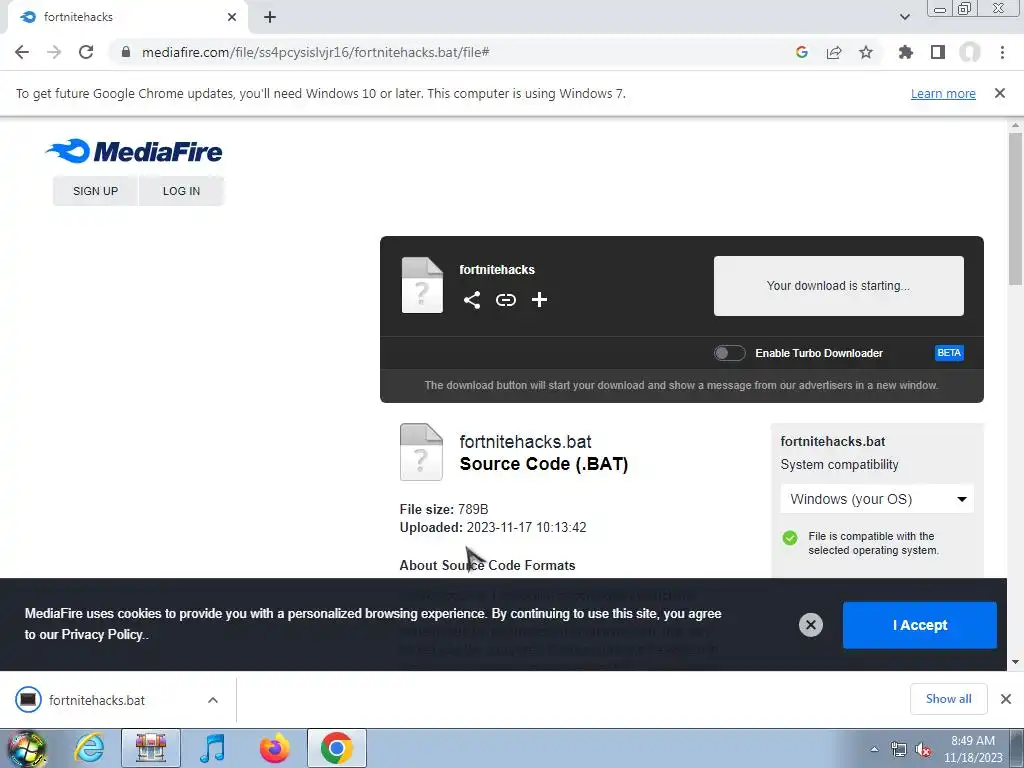Click the Chrome taskbar icon
Screen dimensions: 1024x768
[x=336, y=748]
